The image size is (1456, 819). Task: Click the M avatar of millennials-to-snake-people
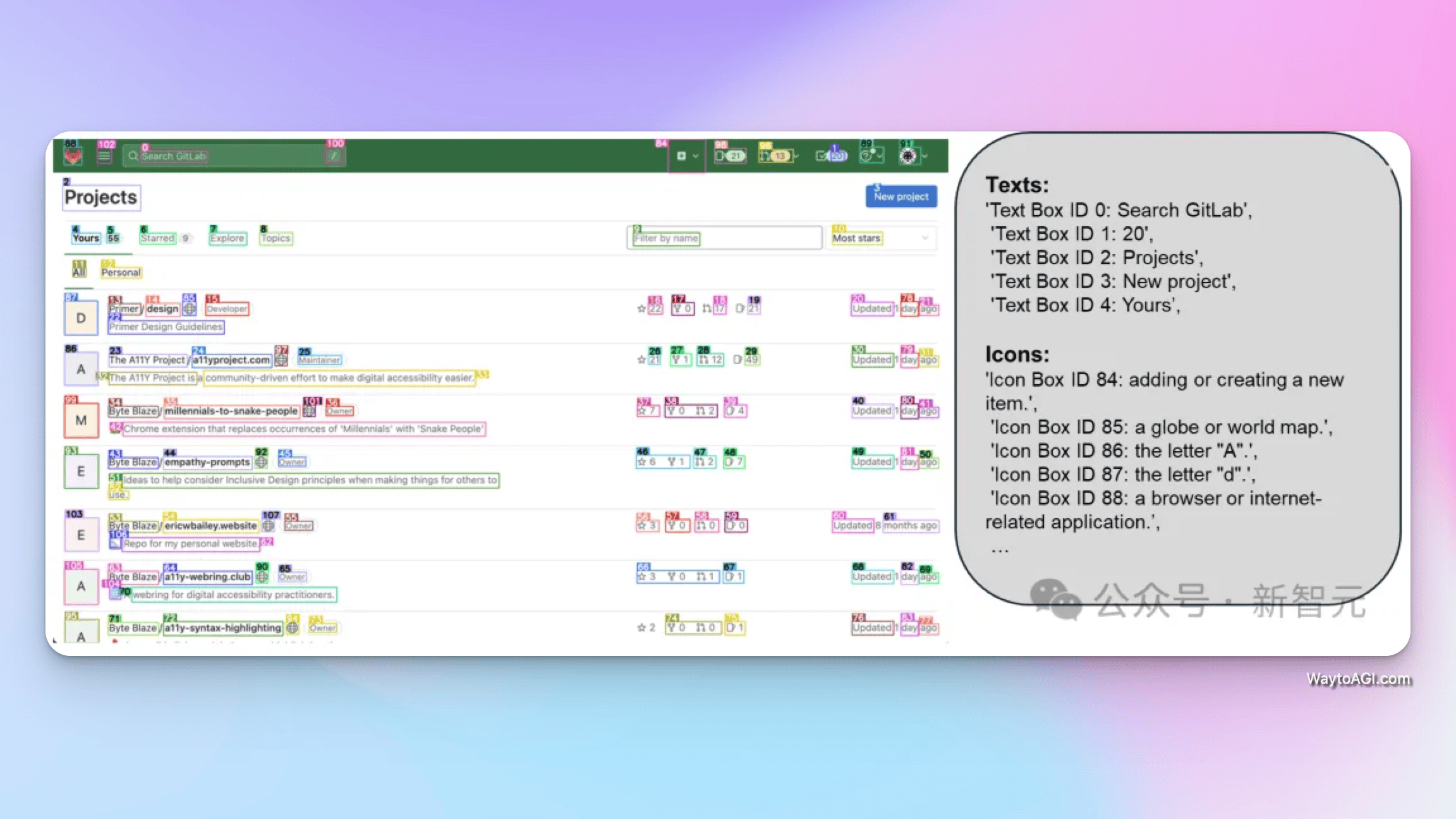click(x=81, y=420)
